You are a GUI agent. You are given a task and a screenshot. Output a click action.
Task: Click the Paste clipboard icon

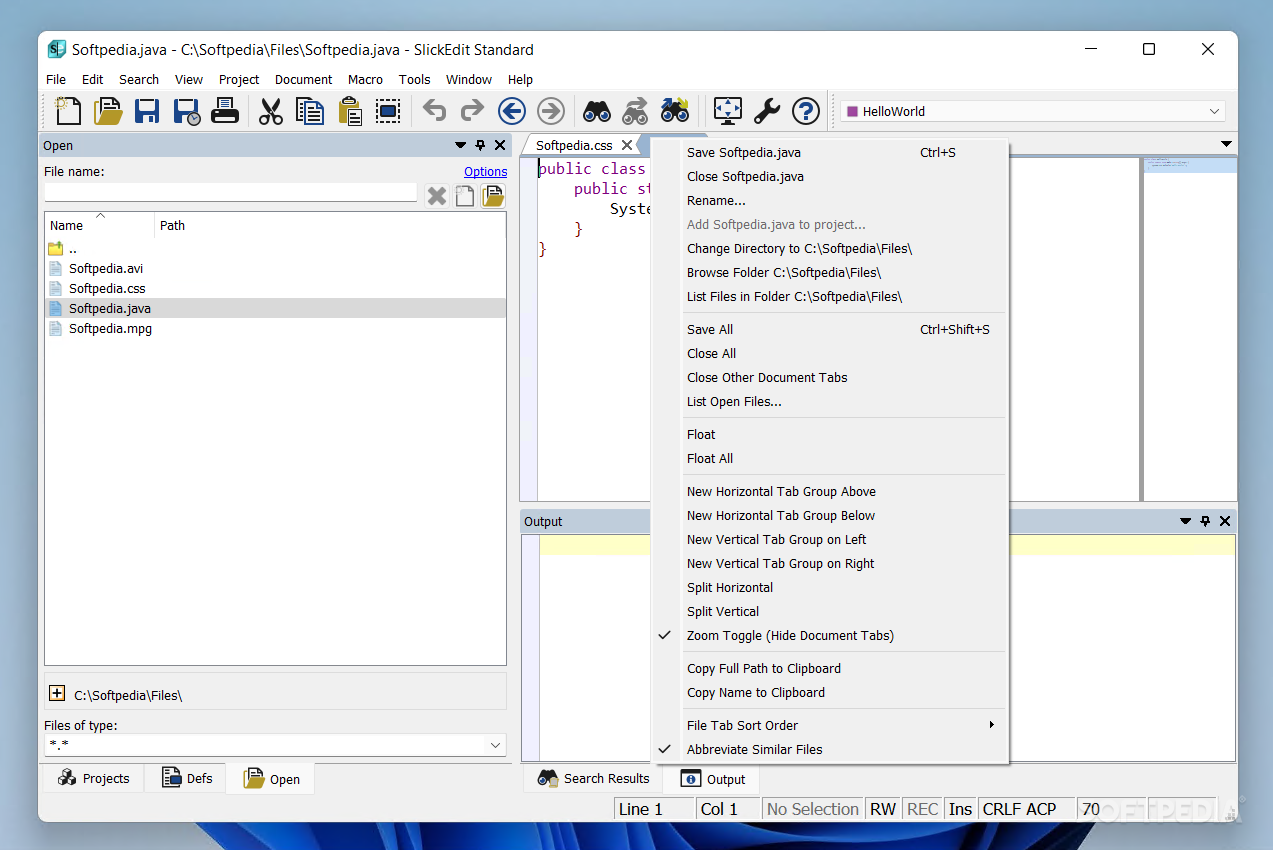[349, 110]
